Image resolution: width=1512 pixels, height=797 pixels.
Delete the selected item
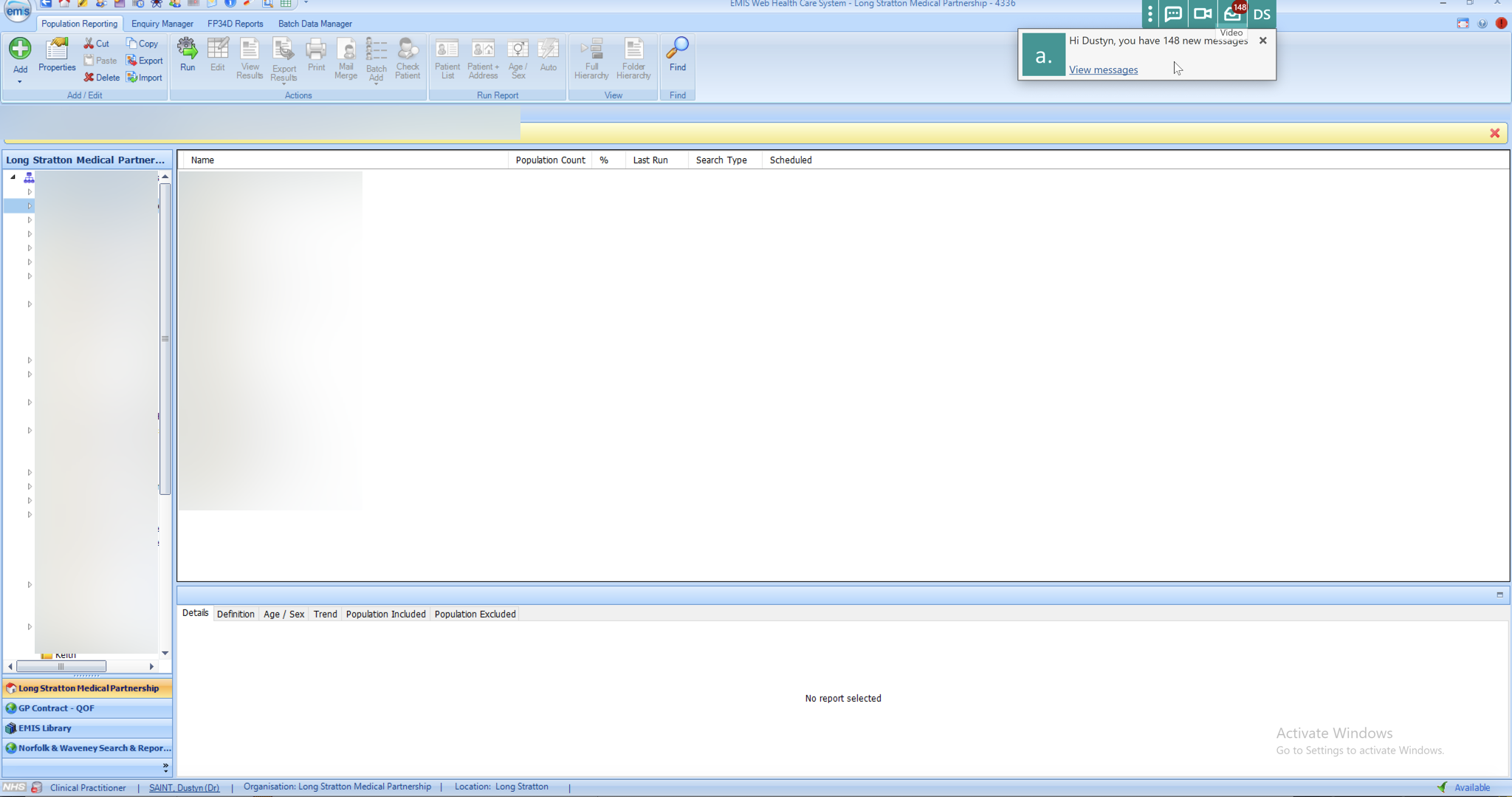(x=102, y=78)
